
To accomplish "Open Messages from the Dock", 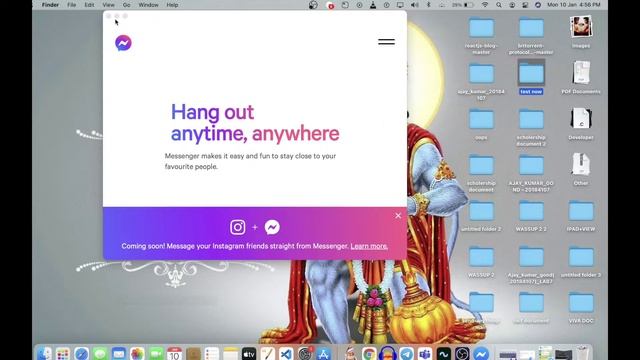I will tap(100, 353).
